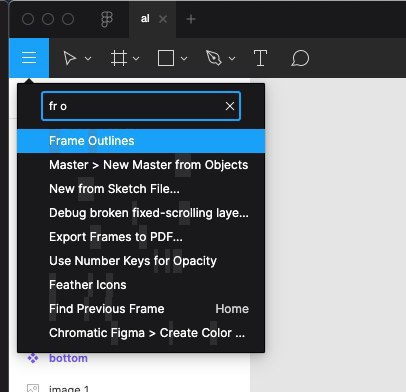The height and width of the screenshot is (392, 406).
Task: Select the Rectangle shape tool
Action: [x=166, y=58]
